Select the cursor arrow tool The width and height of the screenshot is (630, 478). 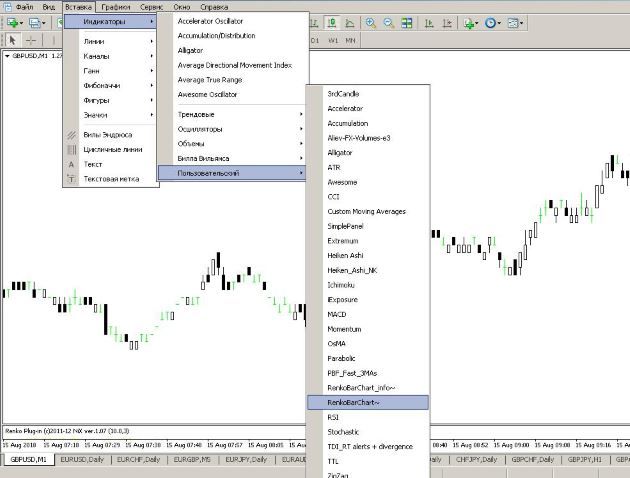coord(12,40)
